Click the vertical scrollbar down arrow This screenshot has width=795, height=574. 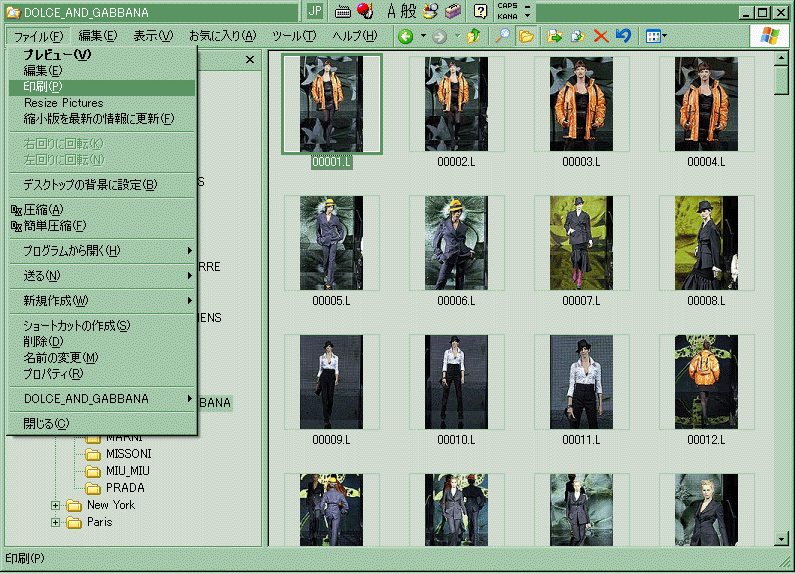(x=782, y=539)
